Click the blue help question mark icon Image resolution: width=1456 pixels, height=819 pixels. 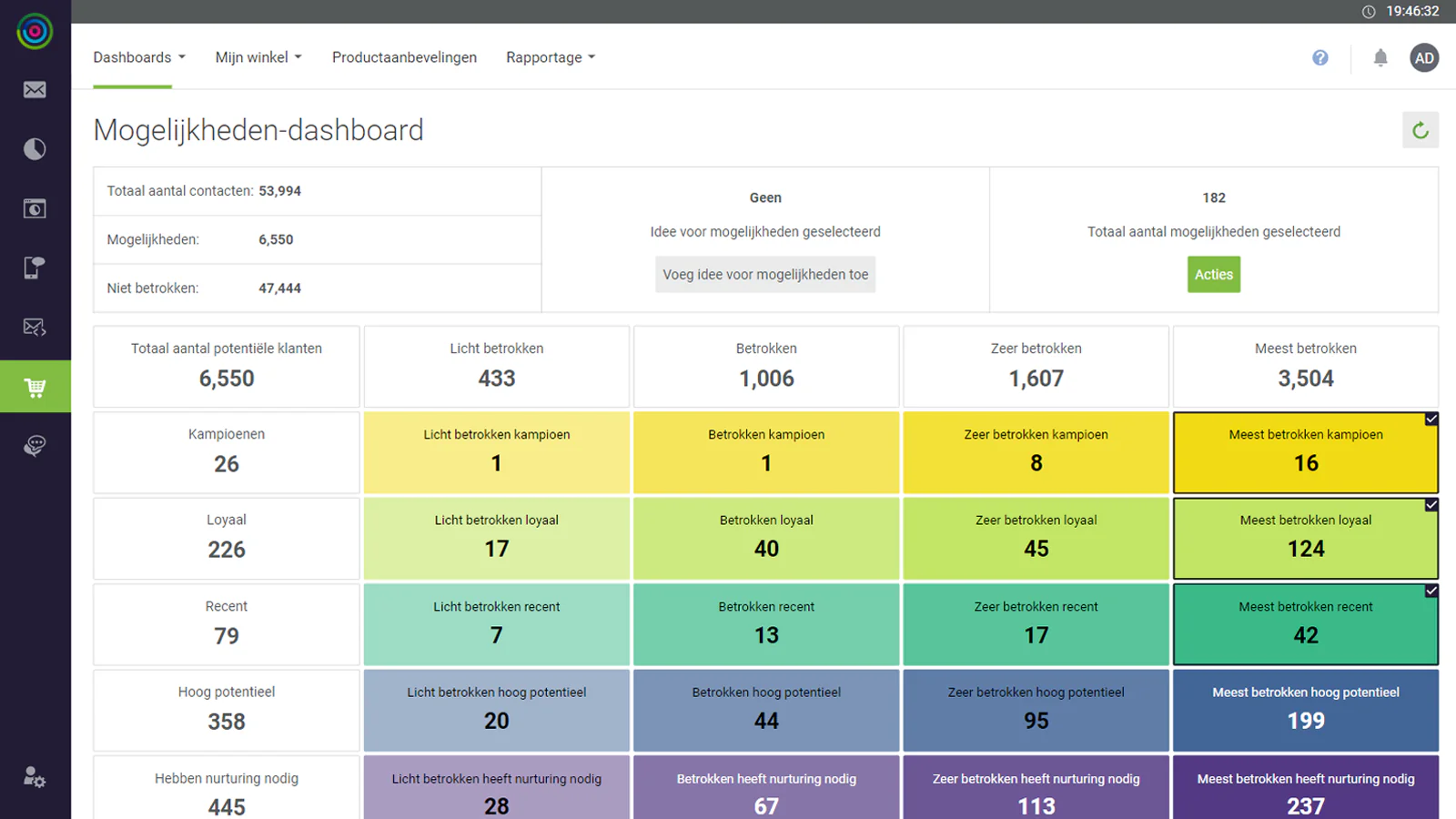click(1320, 58)
